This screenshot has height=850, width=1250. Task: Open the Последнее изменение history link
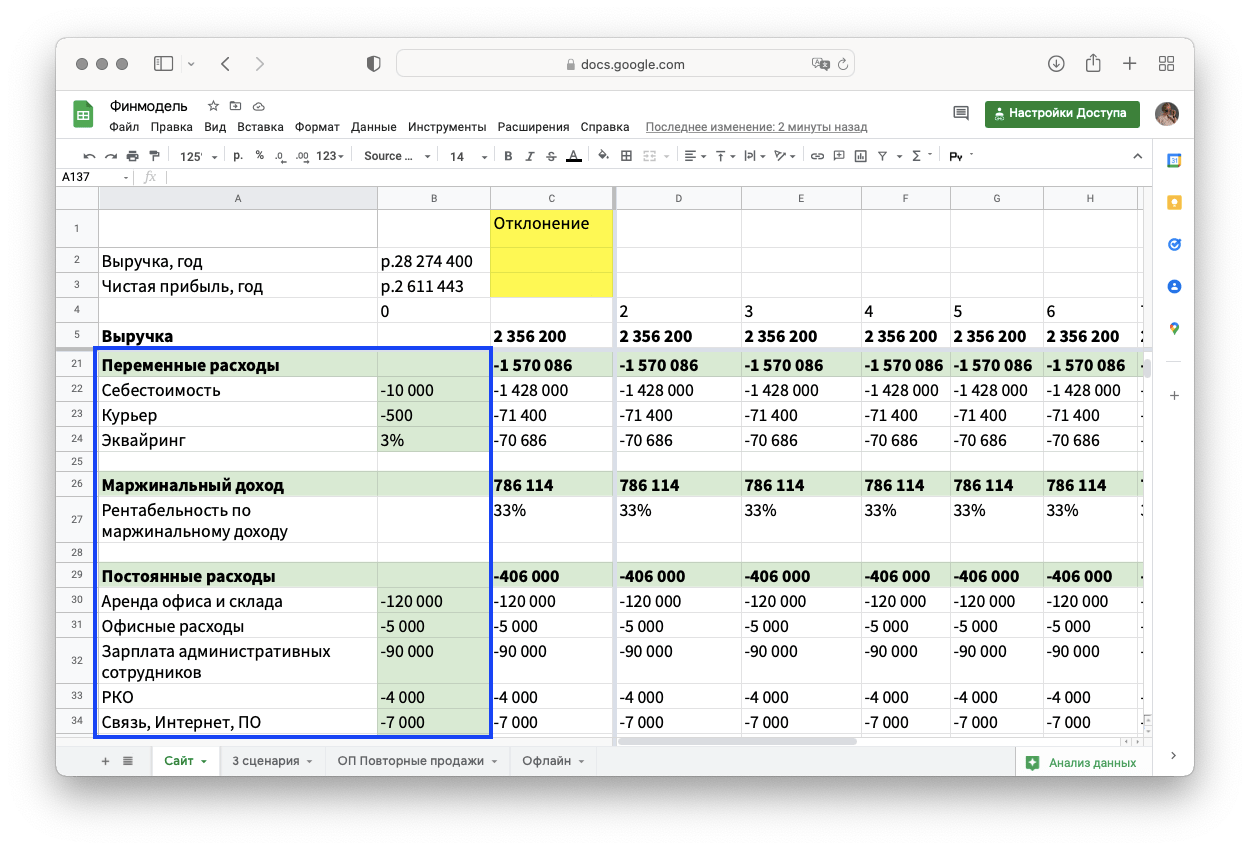coord(756,127)
